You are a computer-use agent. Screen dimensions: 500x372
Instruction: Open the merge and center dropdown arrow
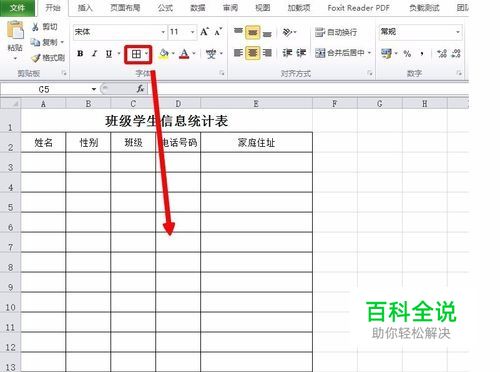click(x=369, y=53)
